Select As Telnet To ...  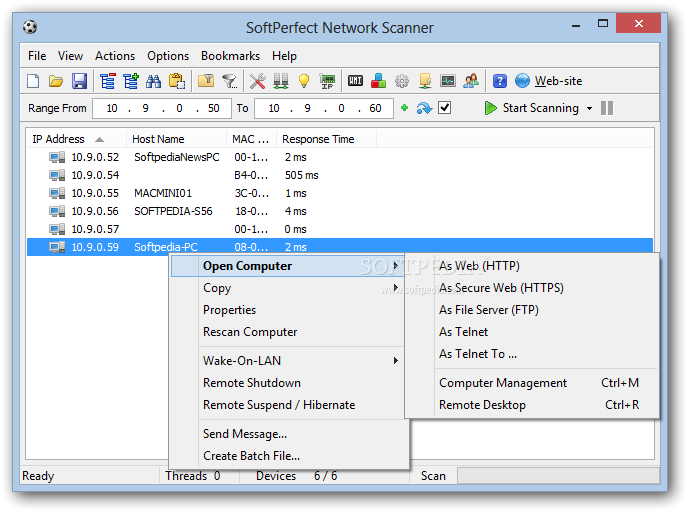point(532,354)
